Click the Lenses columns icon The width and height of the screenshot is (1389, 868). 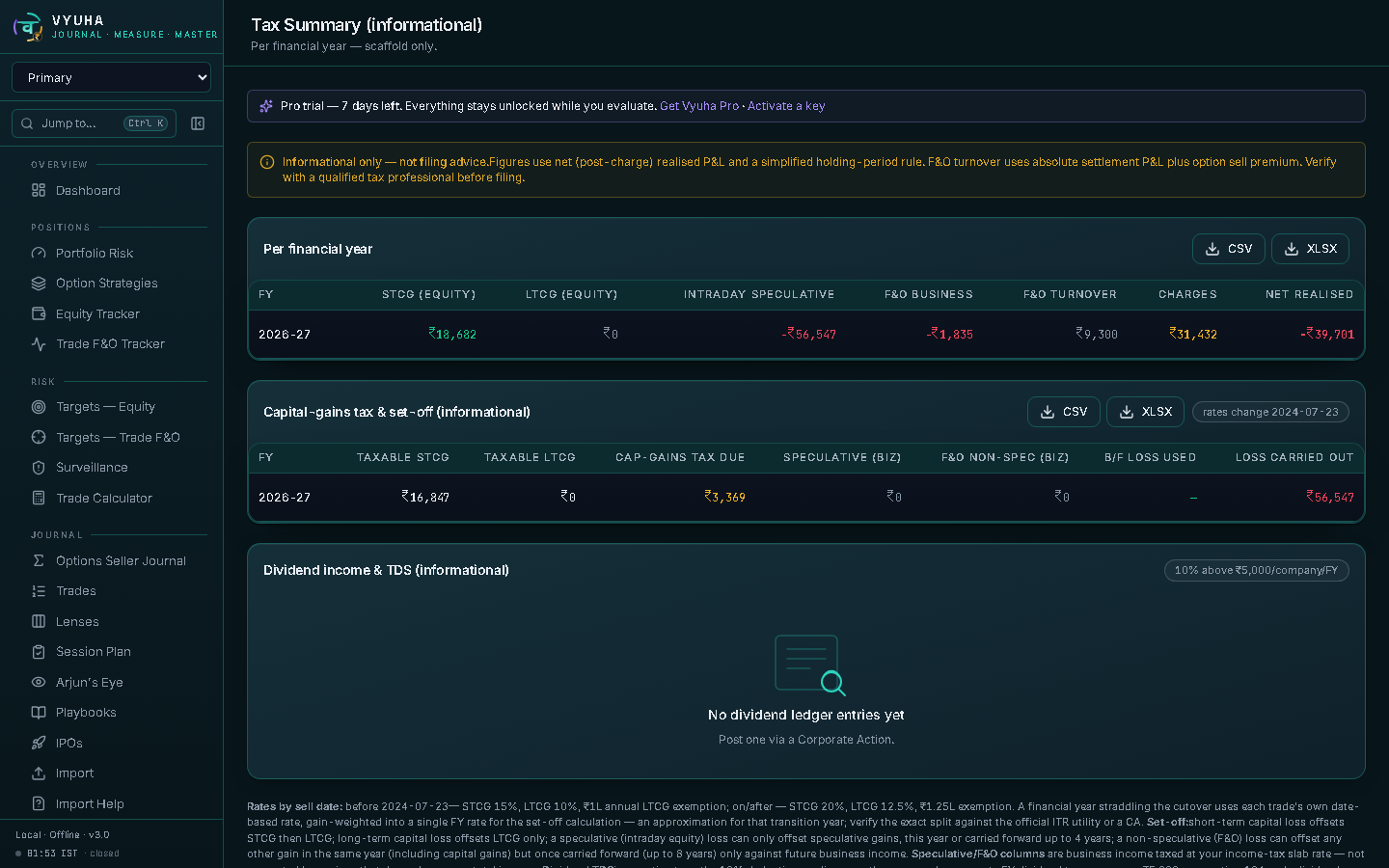coord(39,622)
